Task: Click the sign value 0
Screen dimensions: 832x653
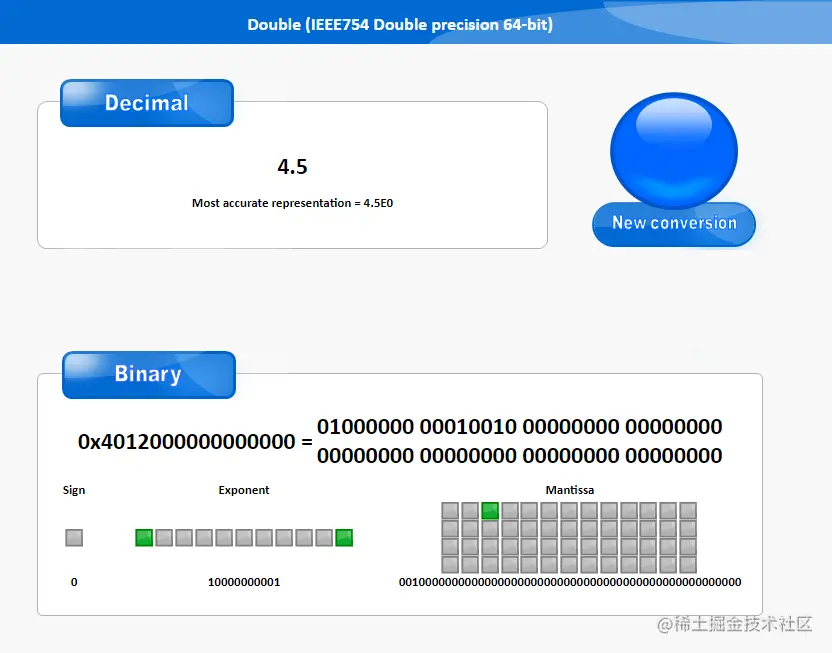Action: coord(74,582)
